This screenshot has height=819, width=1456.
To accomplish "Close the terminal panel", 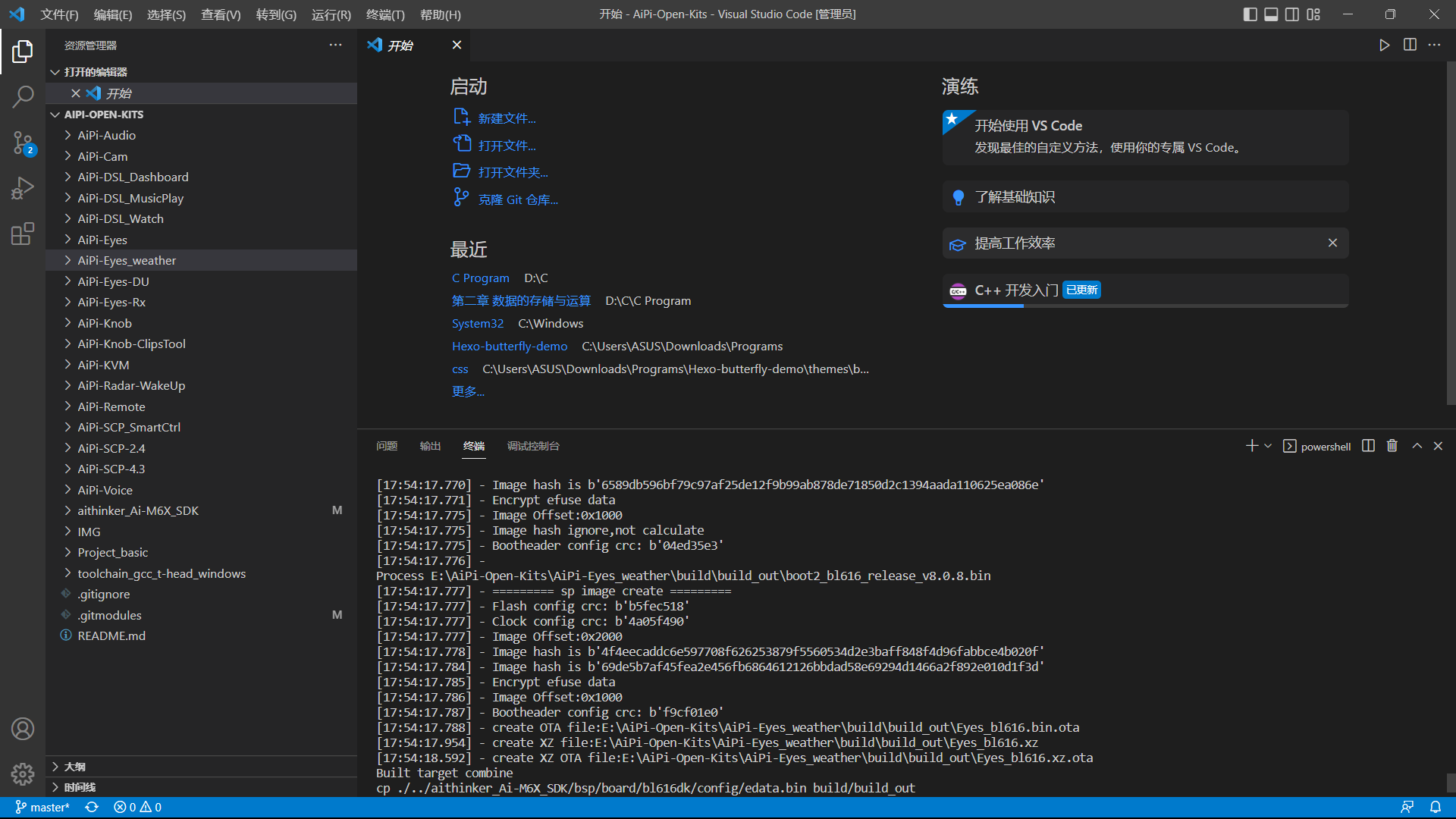I will [x=1438, y=446].
